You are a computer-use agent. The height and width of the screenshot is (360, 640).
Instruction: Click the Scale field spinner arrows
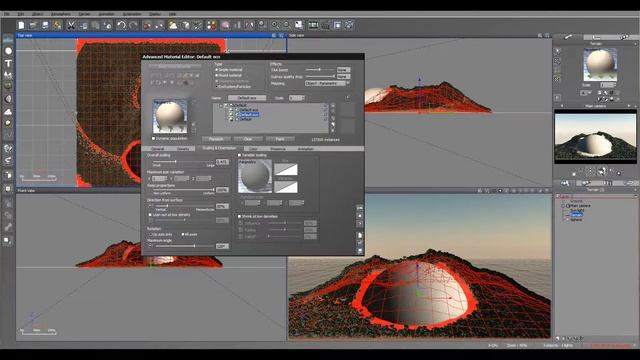(x=303, y=98)
